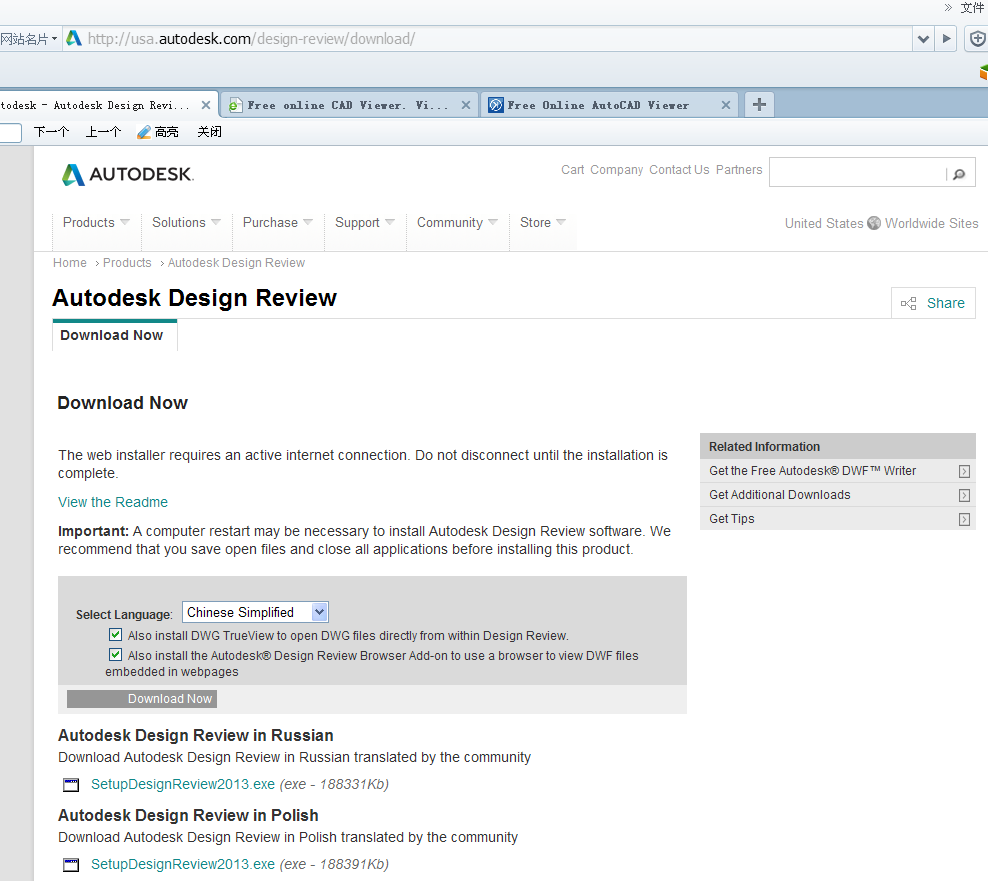Click into the Autodesk site search field
The width and height of the screenshot is (988, 881).
point(858,173)
